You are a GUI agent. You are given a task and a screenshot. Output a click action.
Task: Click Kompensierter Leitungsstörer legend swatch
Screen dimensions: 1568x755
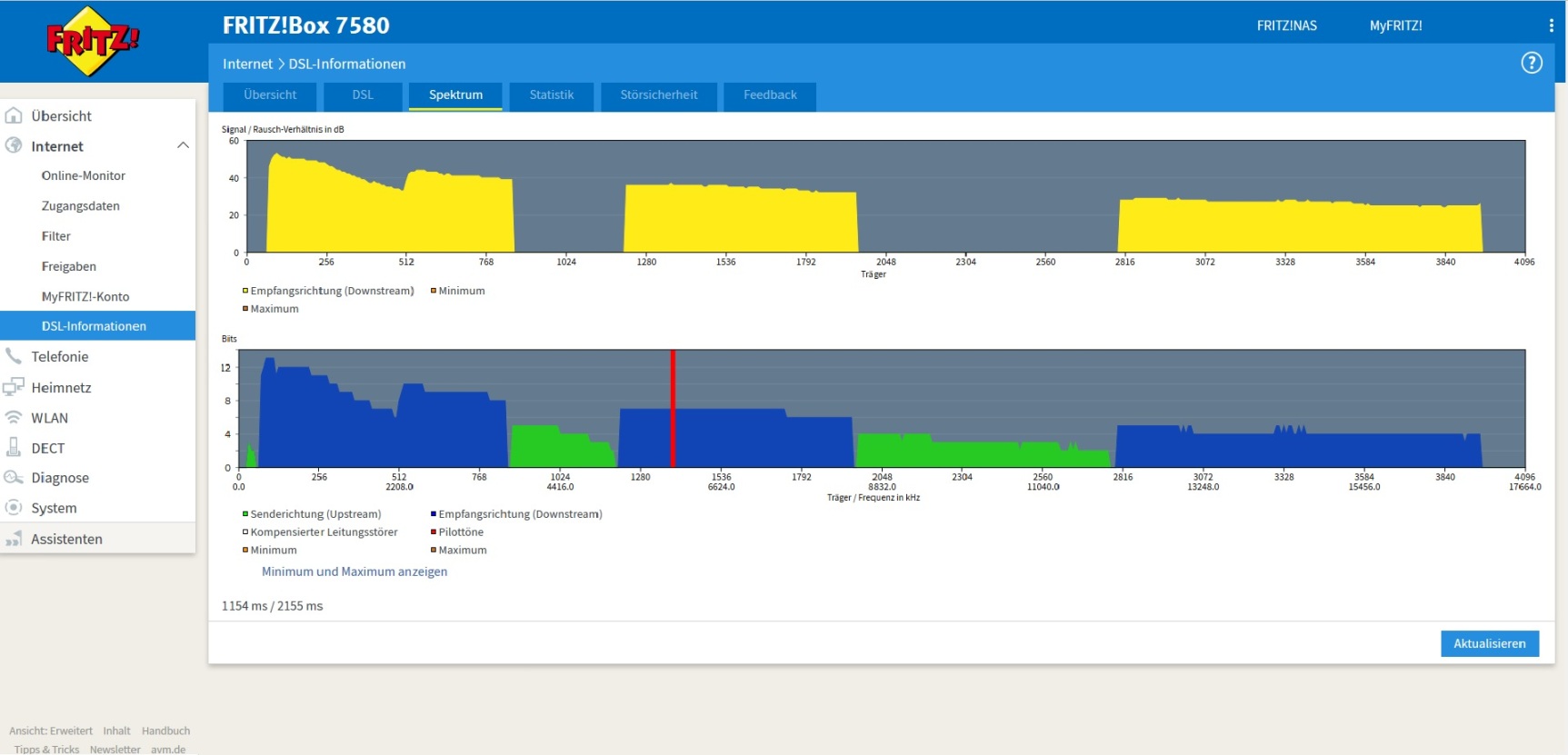click(x=245, y=532)
